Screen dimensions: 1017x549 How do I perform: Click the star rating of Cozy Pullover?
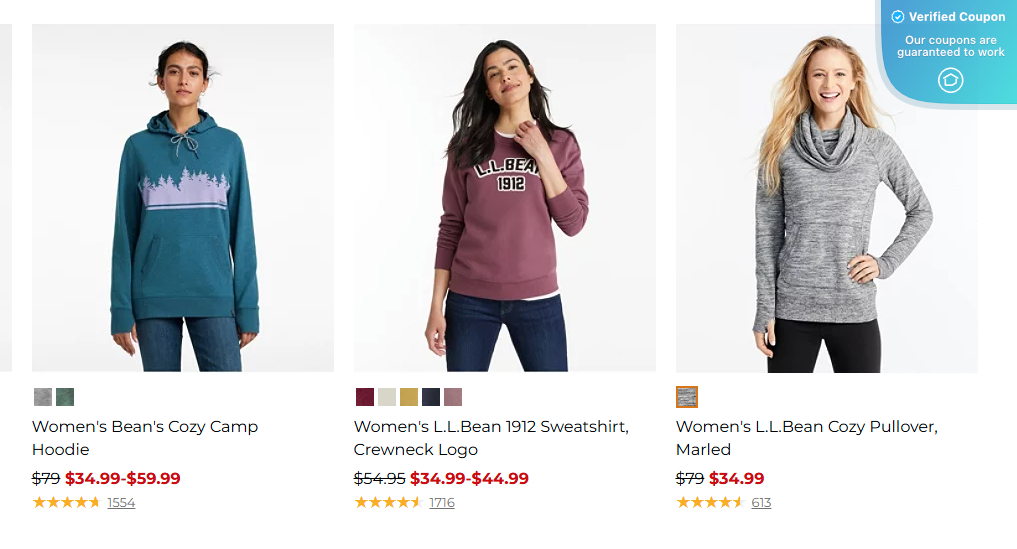coord(710,502)
